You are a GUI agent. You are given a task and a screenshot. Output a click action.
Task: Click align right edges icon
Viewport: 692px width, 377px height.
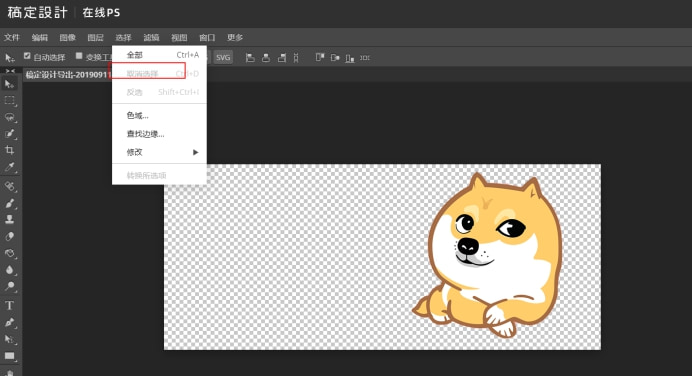[x=282, y=58]
